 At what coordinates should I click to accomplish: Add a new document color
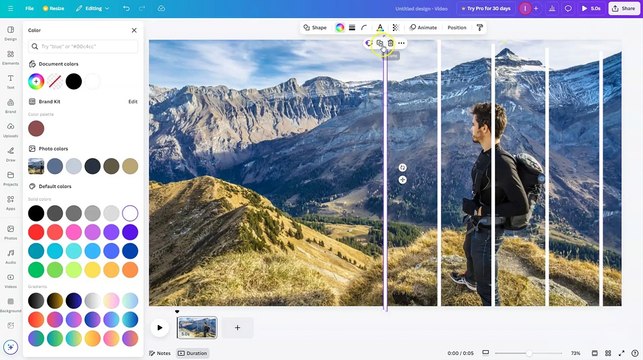36,81
